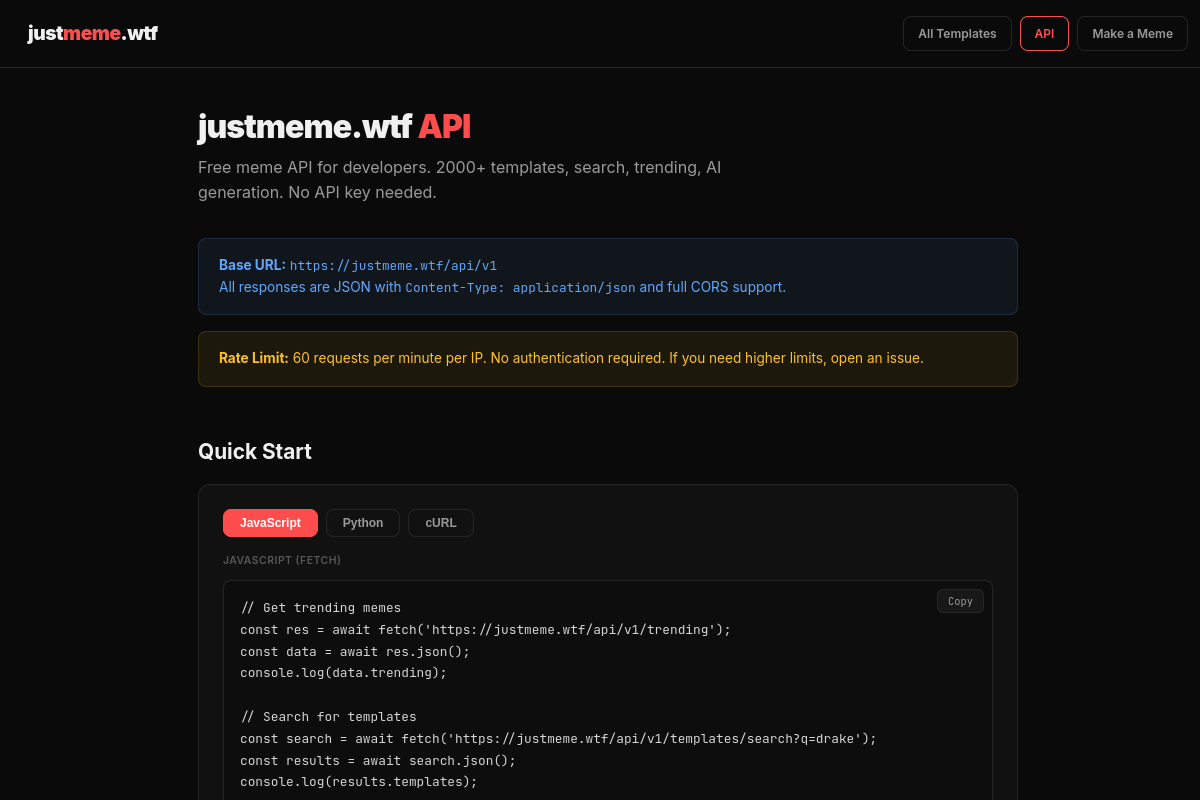Click the 'const data = await res.json();' line
Image resolution: width=1200 pixels, height=800 pixels.
(x=355, y=652)
